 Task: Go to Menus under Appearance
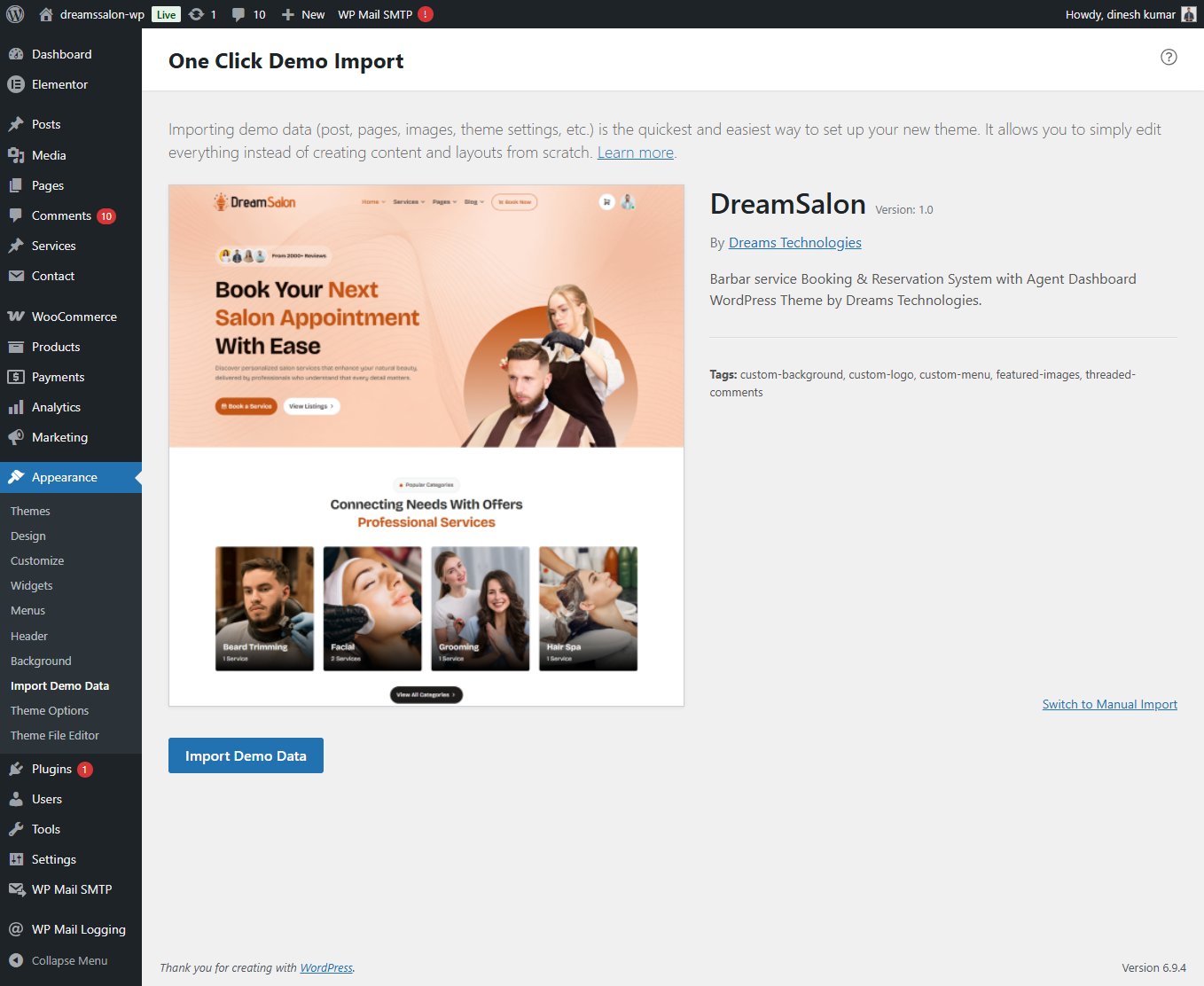pos(27,611)
